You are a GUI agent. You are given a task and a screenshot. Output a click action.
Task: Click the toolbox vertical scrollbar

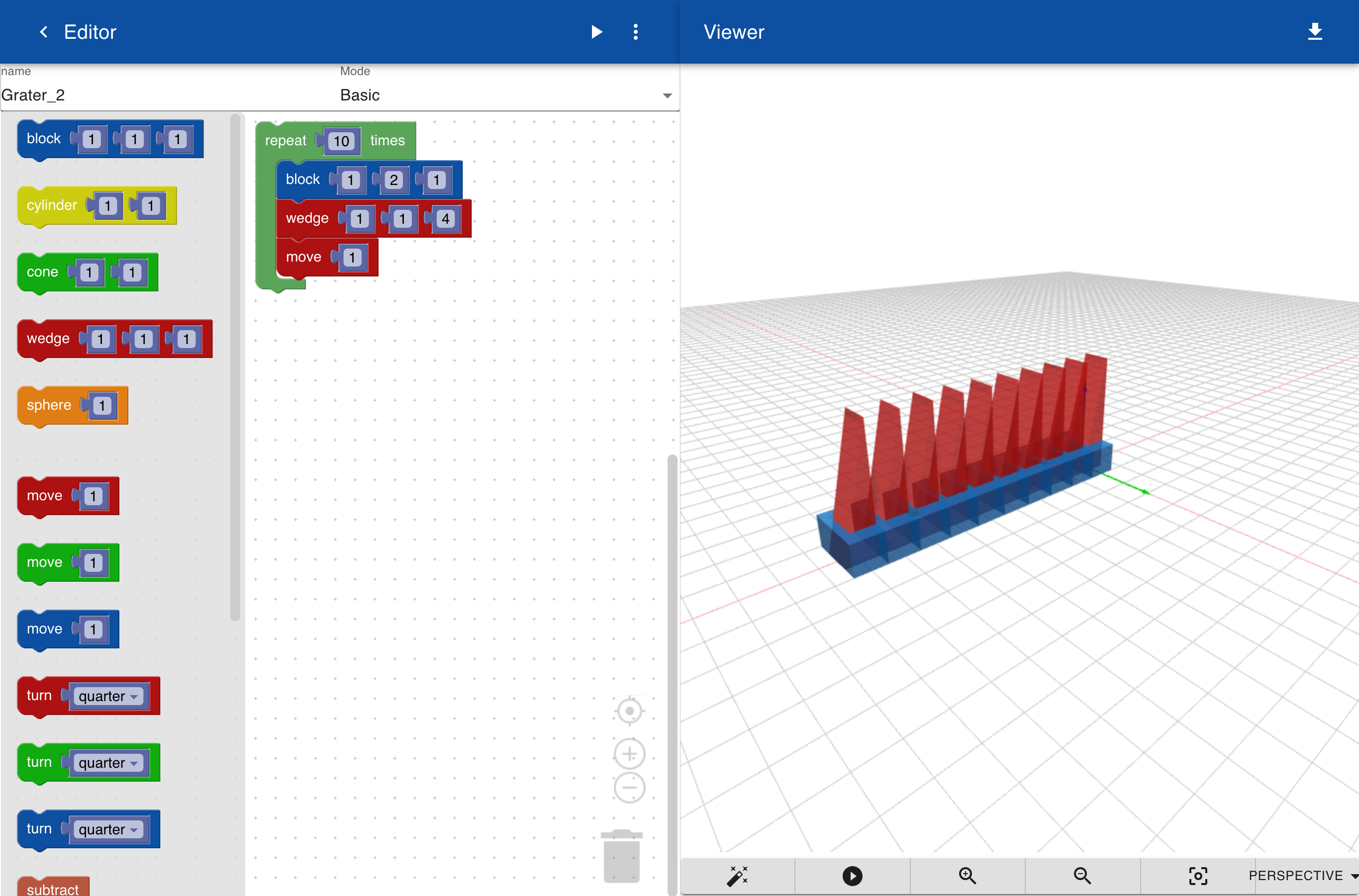[235, 367]
